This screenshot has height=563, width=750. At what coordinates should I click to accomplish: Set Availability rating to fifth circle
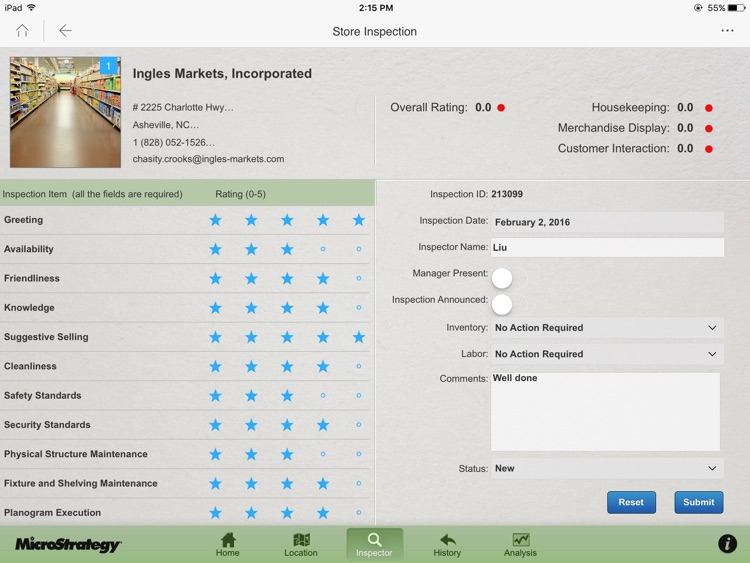pyautogui.click(x=359, y=249)
